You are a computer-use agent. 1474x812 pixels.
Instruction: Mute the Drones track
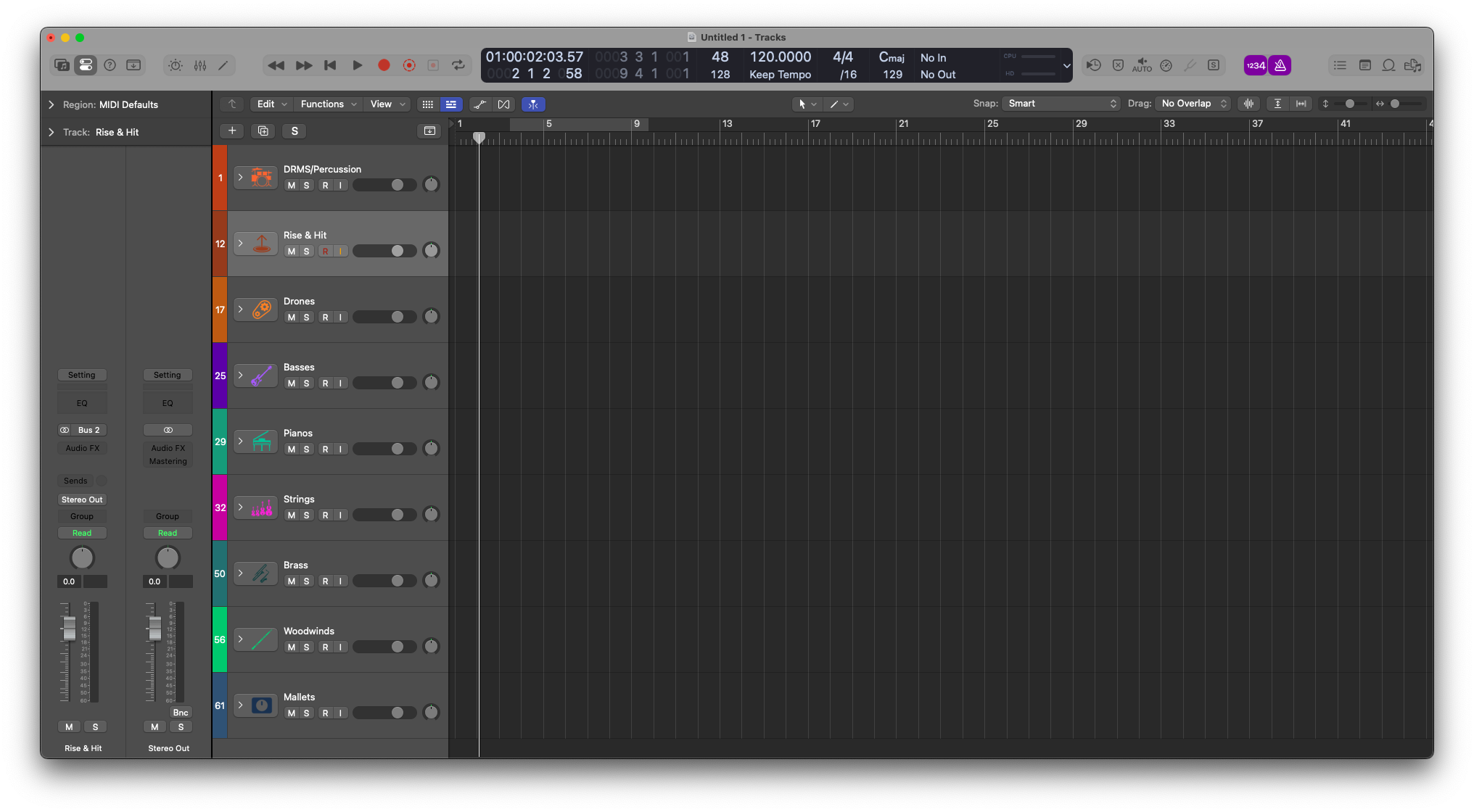292,318
